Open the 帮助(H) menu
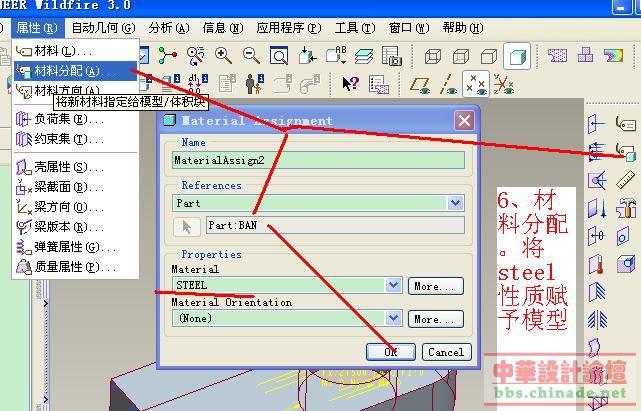 pyautogui.click(x=463, y=28)
